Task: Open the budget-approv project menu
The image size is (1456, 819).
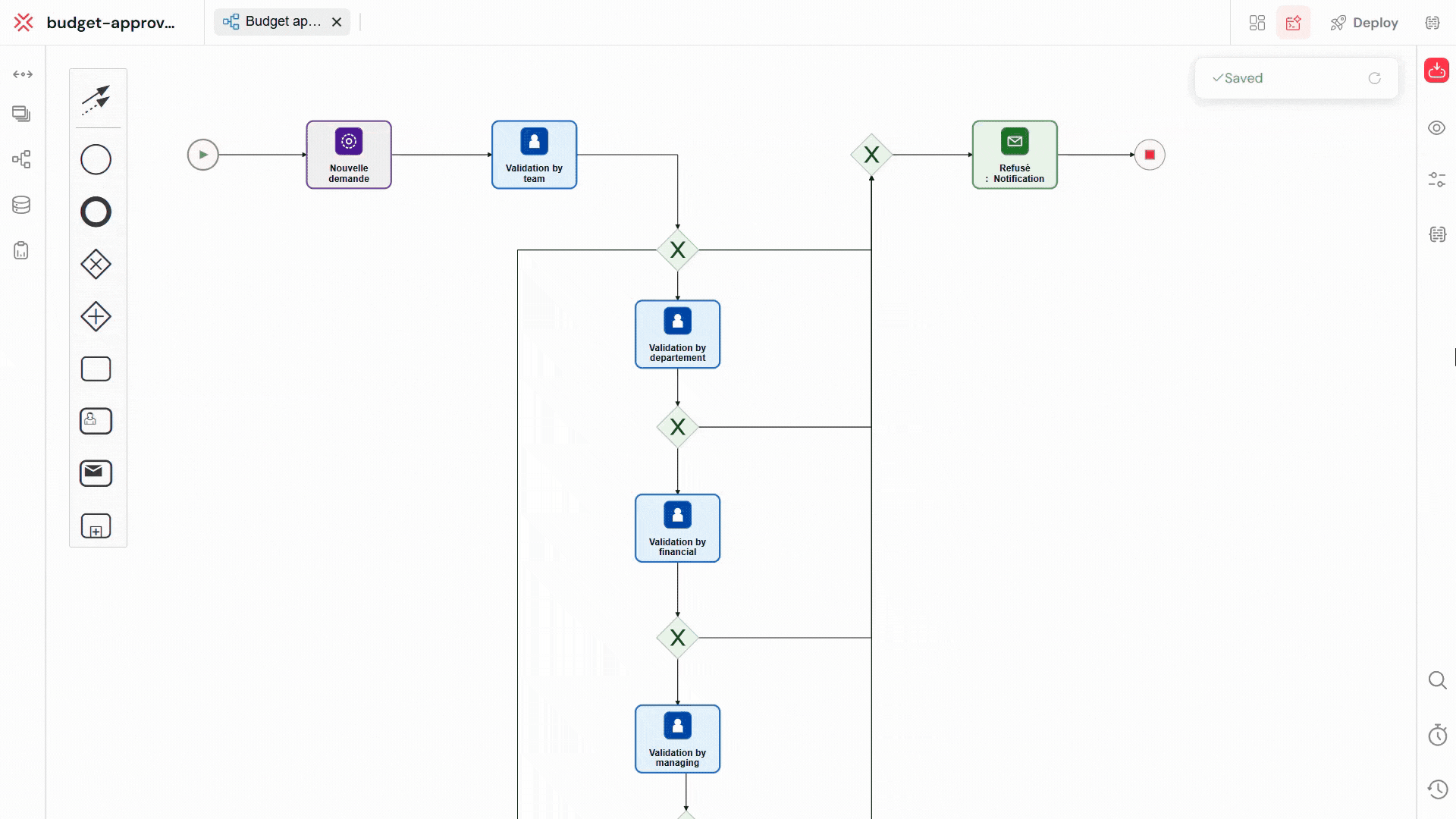Action: (x=111, y=22)
